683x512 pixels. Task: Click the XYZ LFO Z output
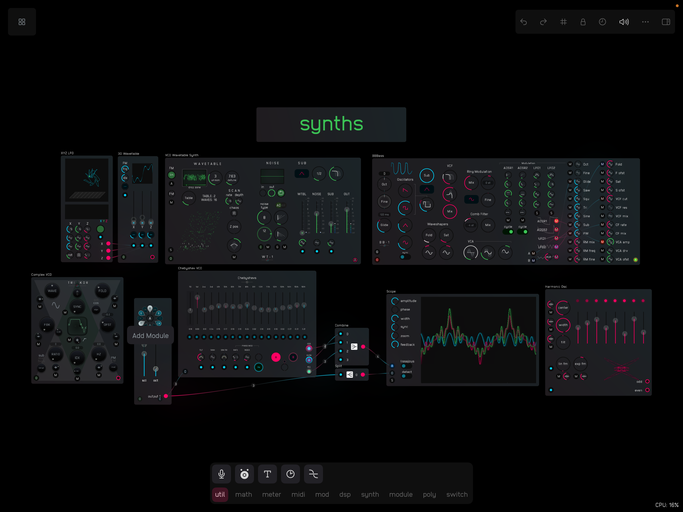[108, 258]
